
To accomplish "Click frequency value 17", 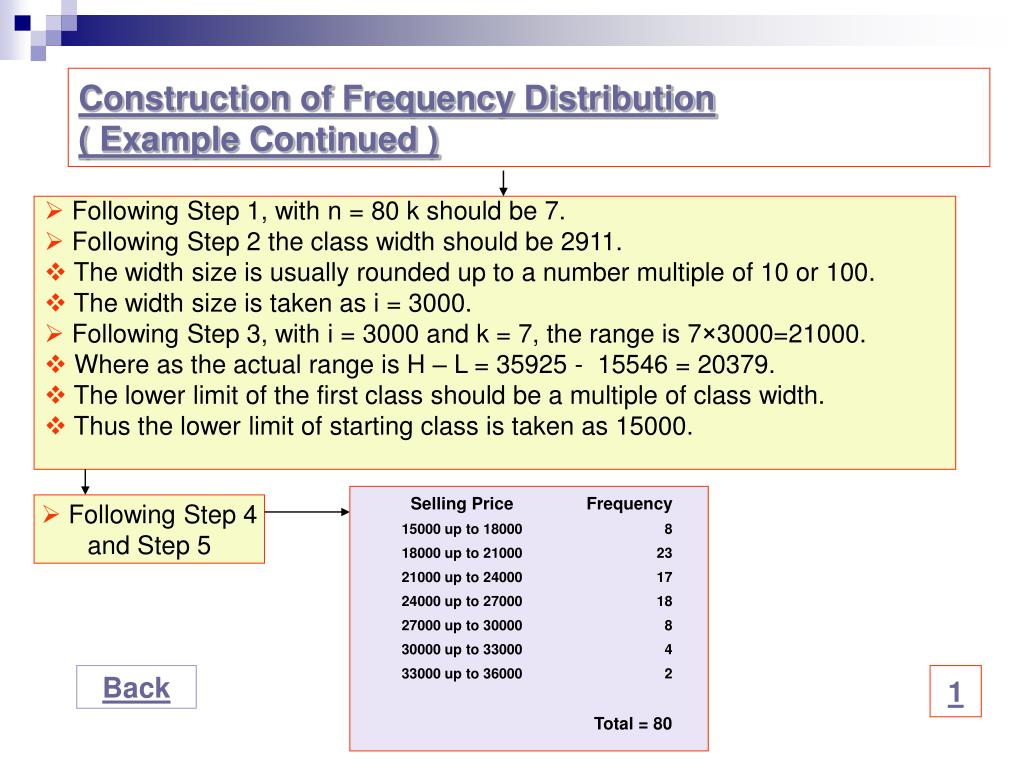I will (664, 577).
